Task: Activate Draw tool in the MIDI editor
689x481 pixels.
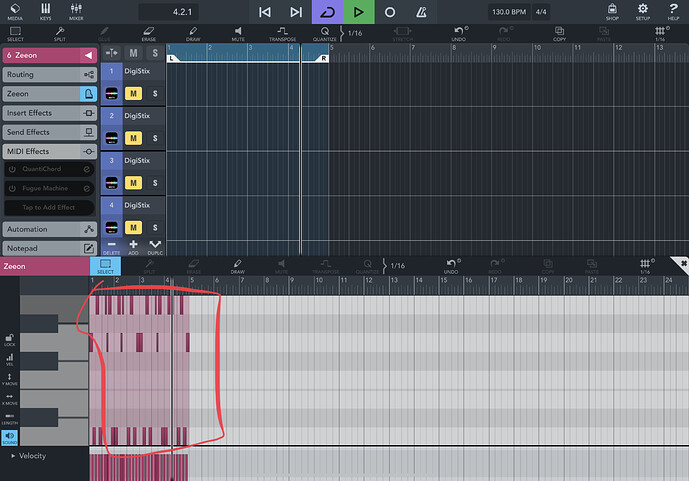Action: tap(237, 266)
